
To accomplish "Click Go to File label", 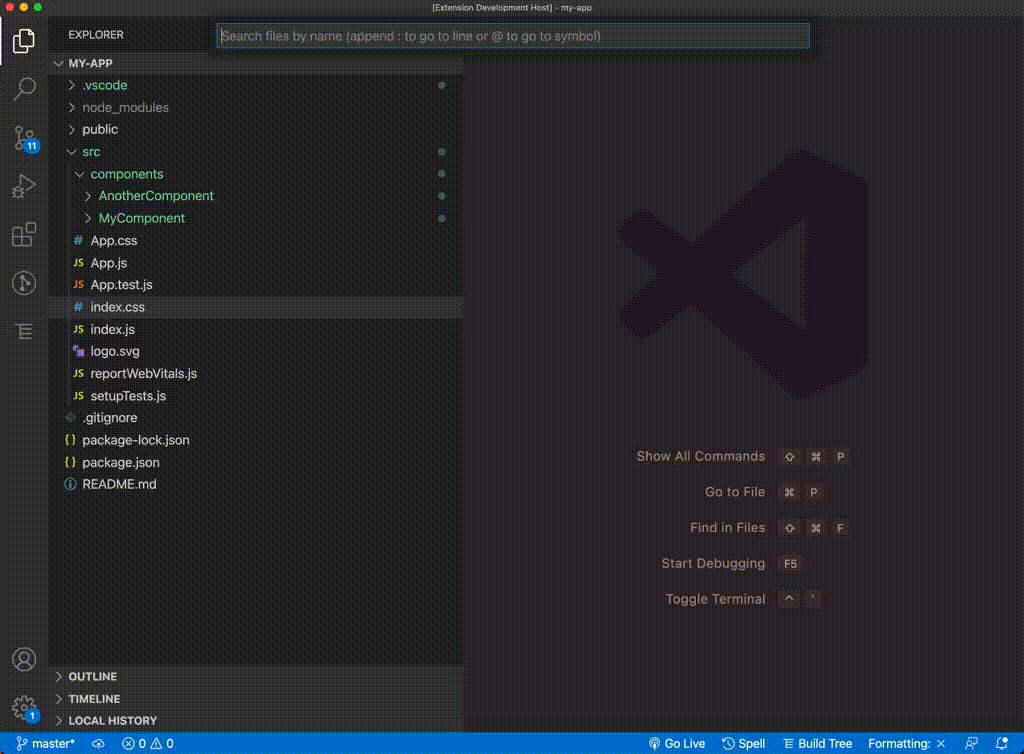I will [x=735, y=492].
